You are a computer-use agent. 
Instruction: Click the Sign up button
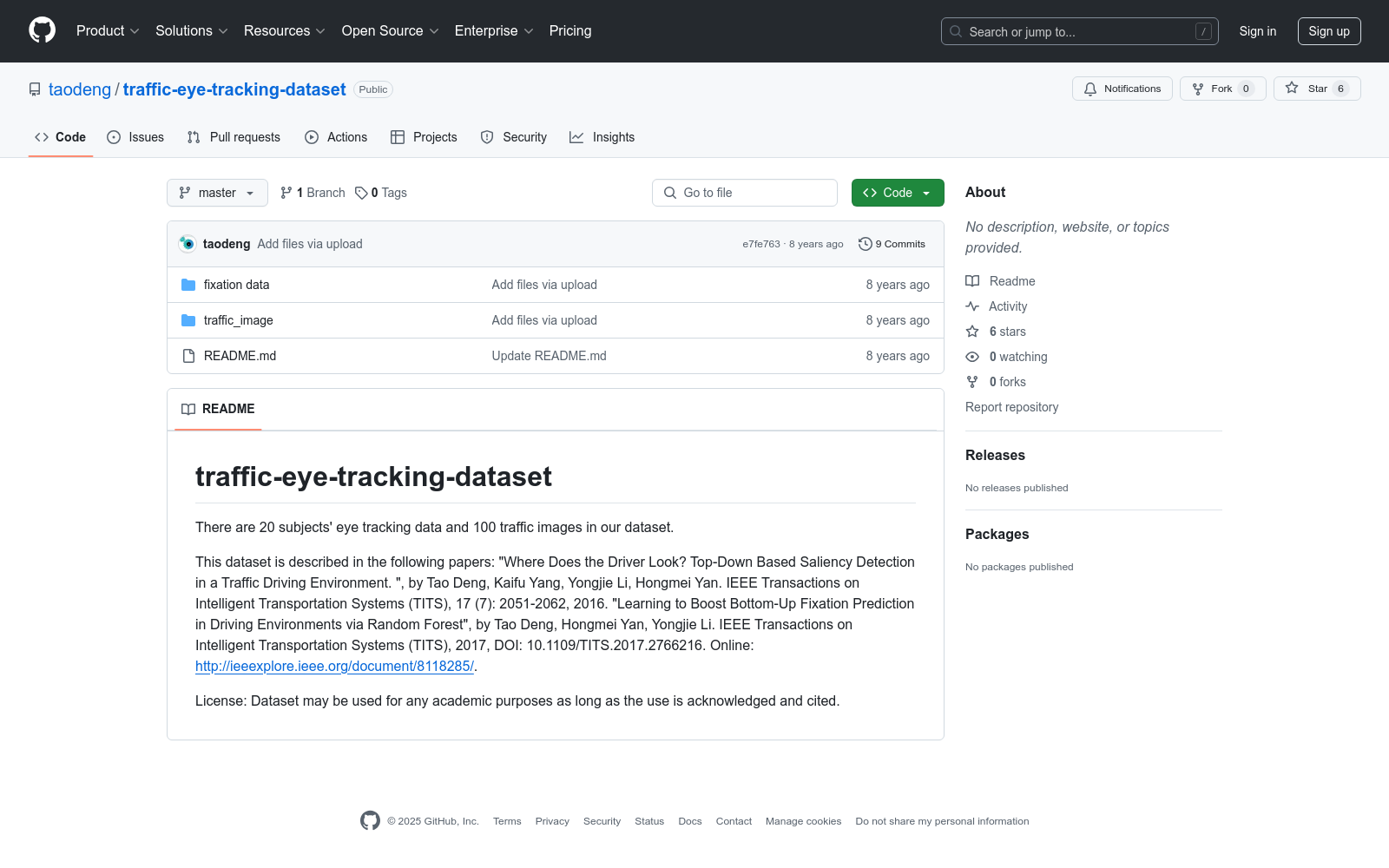pos(1329,31)
